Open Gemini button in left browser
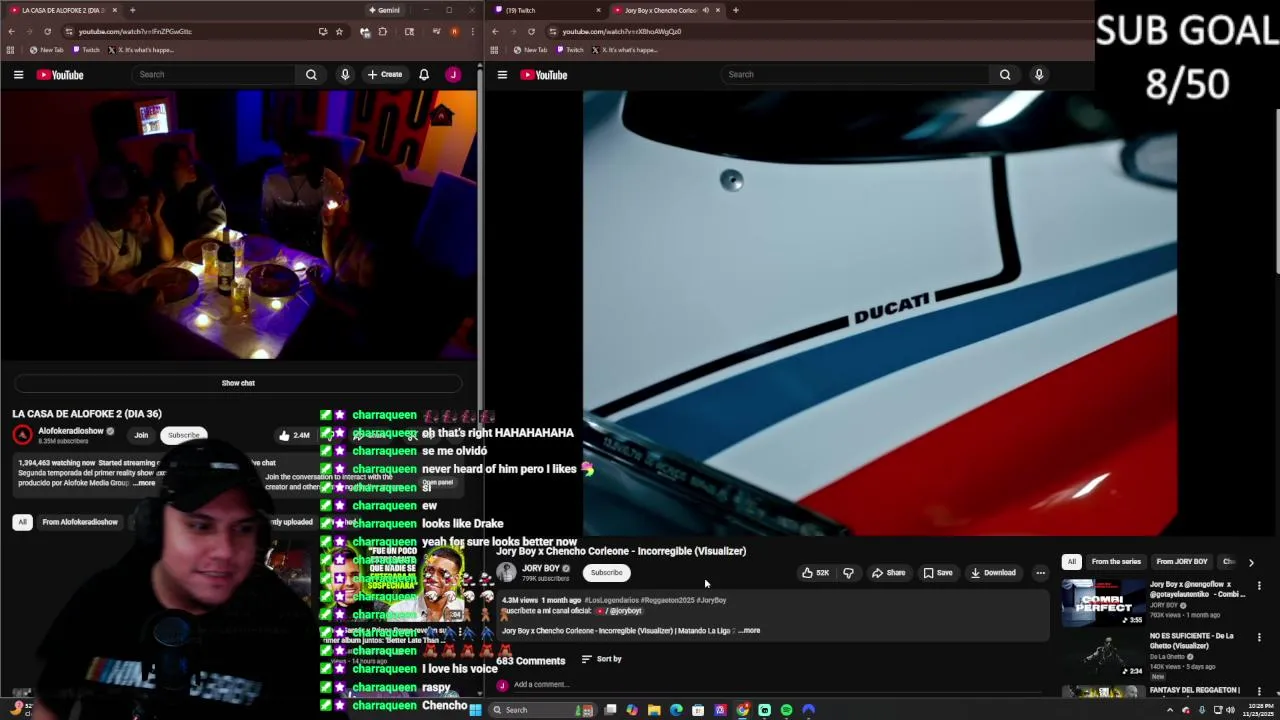The width and height of the screenshot is (1280, 720). (x=384, y=10)
